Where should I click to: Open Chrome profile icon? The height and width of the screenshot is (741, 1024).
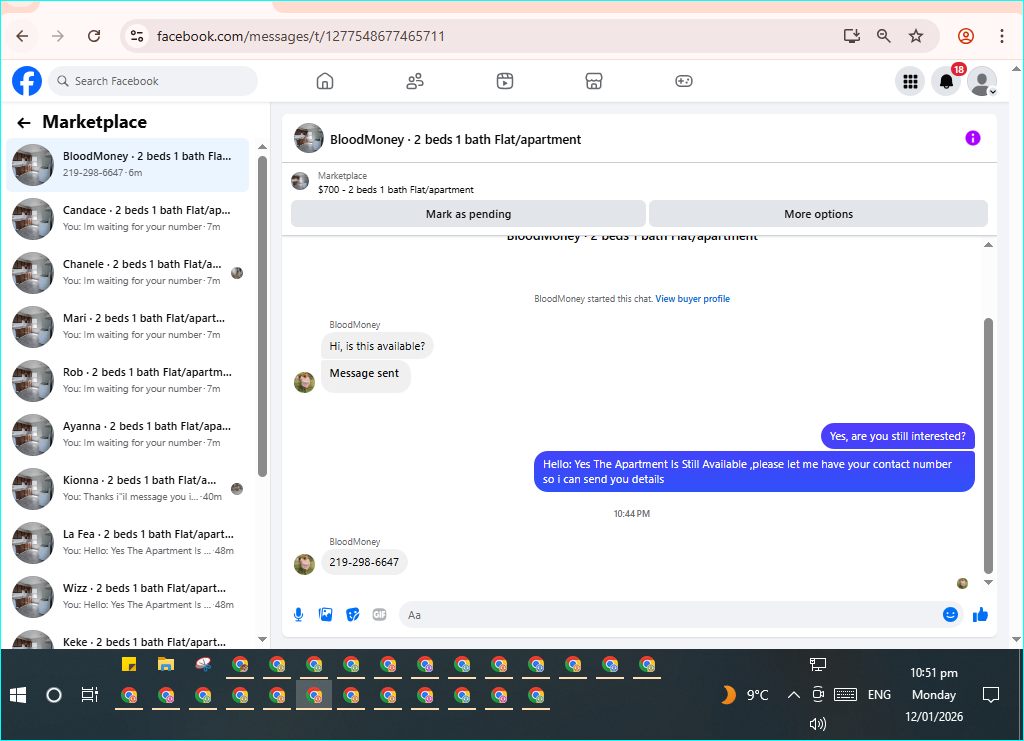click(x=966, y=36)
